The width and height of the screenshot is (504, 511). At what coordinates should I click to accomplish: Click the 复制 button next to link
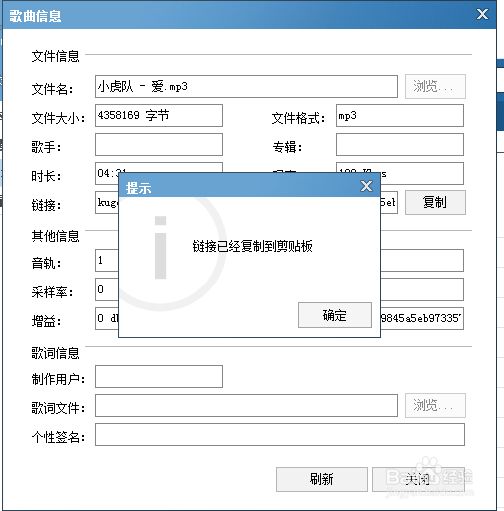[x=435, y=202]
